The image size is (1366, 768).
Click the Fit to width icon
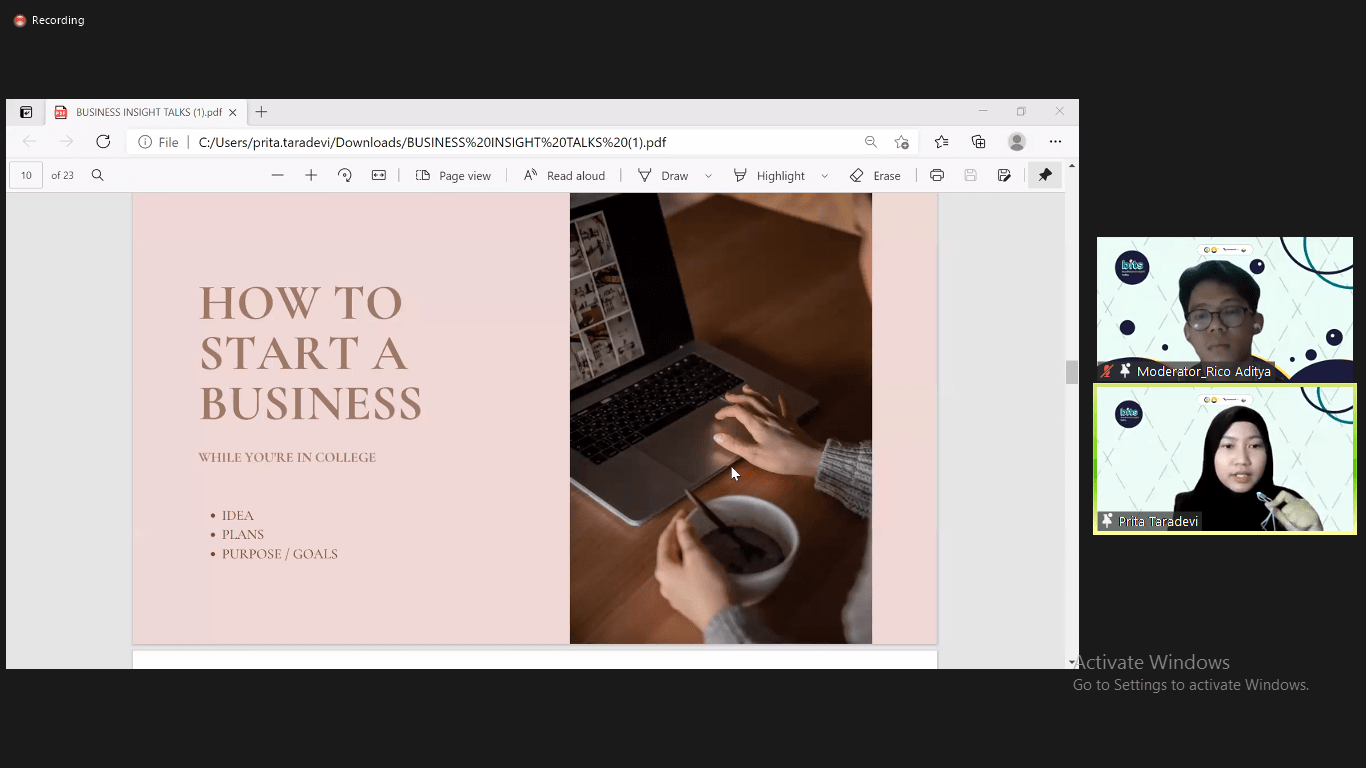(x=379, y=175)
